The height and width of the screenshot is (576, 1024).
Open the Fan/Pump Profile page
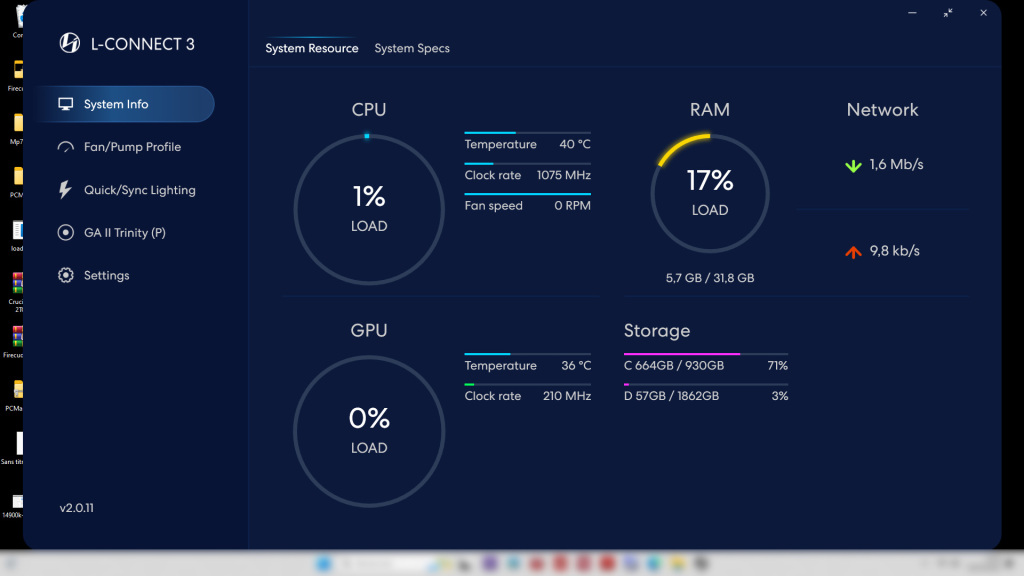132,147
